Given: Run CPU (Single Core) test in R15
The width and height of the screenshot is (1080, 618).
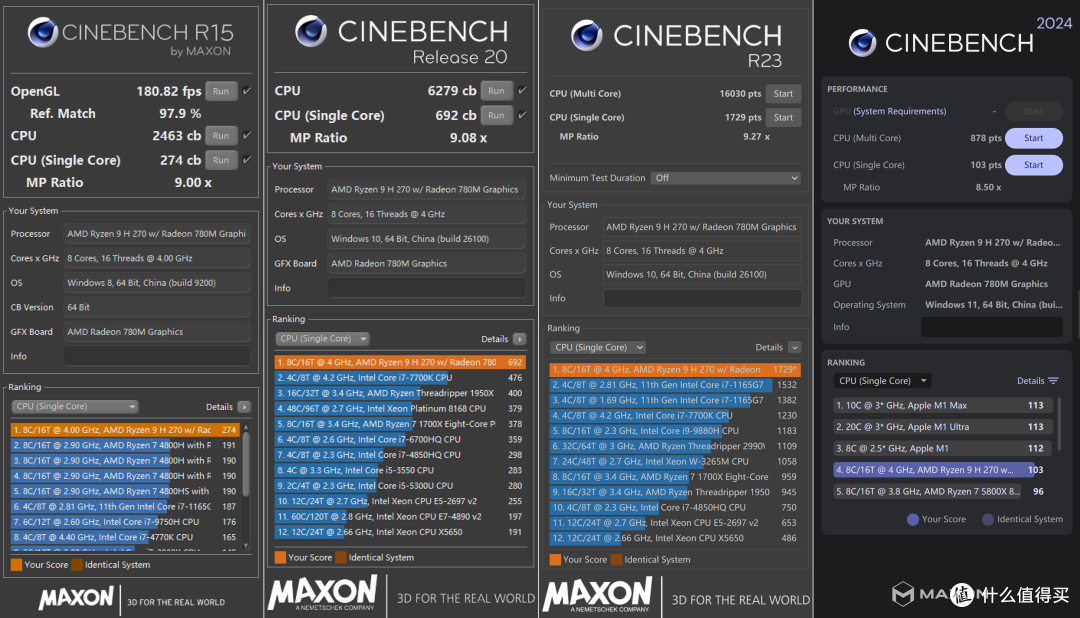Looking at the screenshot, I should click(x=221, y=160).
